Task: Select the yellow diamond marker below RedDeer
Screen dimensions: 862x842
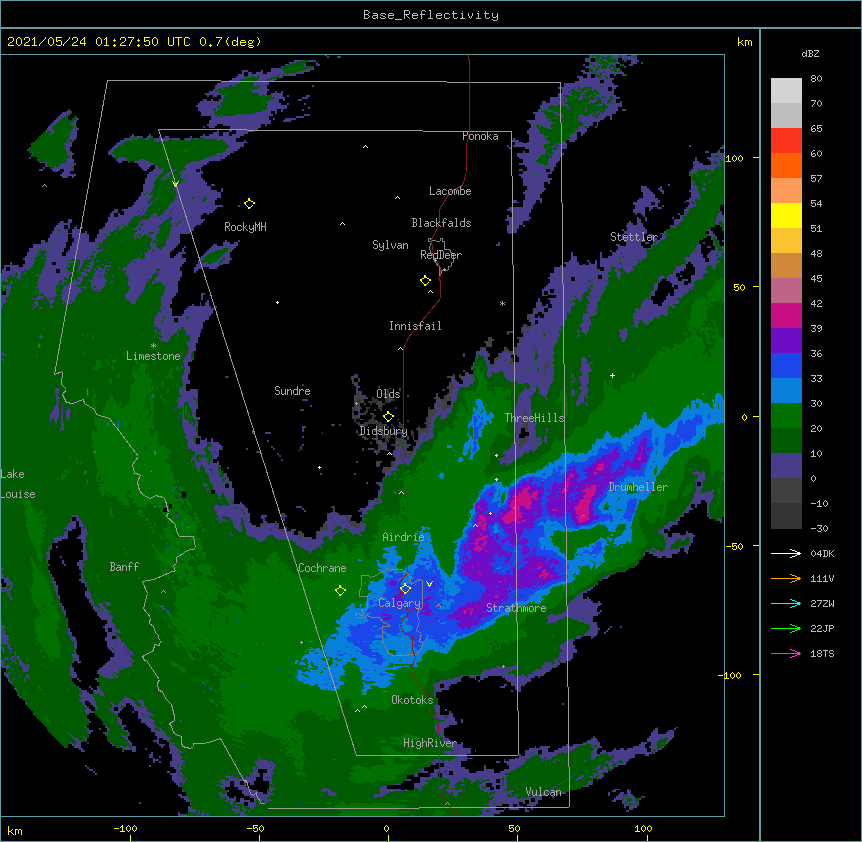Action: pos(426,281)
